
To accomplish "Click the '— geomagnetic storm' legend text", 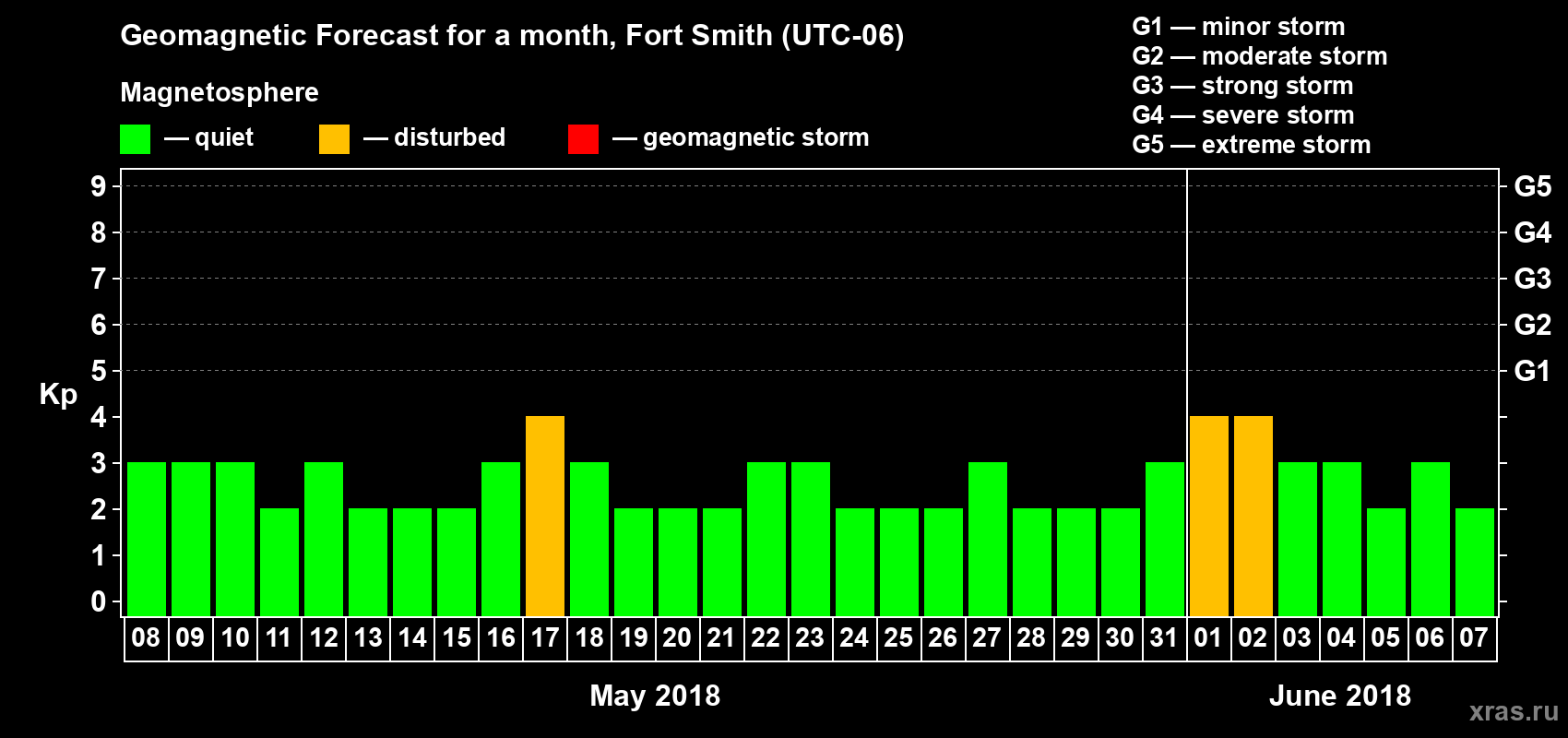I will (741, 138).
